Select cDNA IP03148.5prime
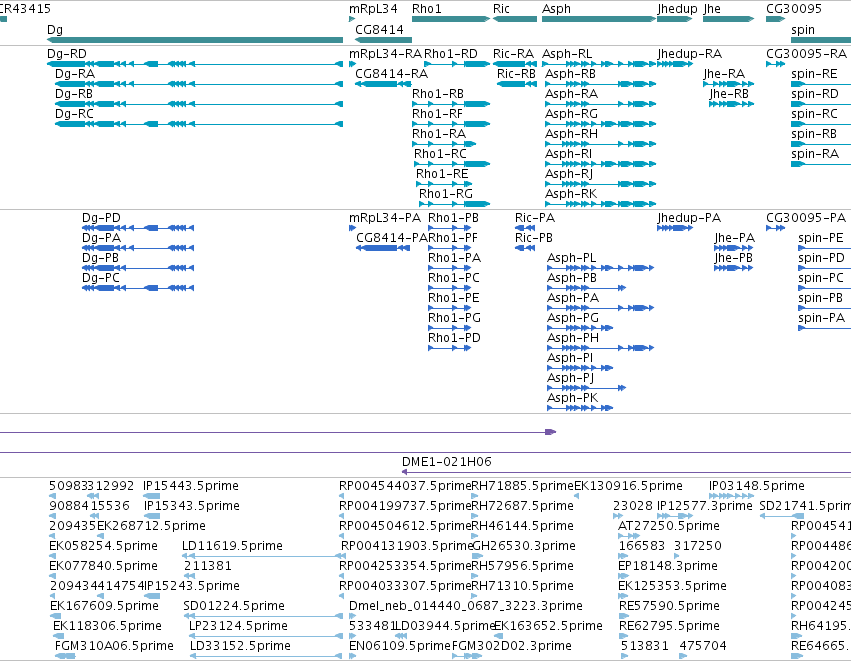The image size is (851, 661). (731, 496)
